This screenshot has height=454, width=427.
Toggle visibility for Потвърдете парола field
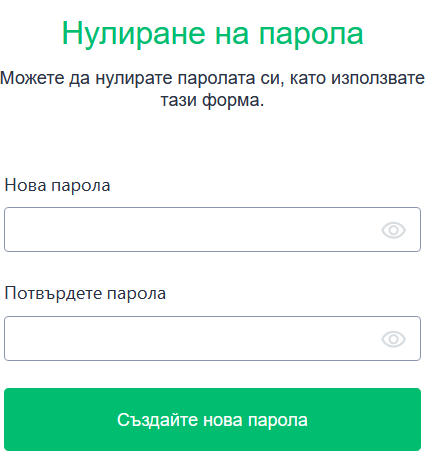[393, 339]
